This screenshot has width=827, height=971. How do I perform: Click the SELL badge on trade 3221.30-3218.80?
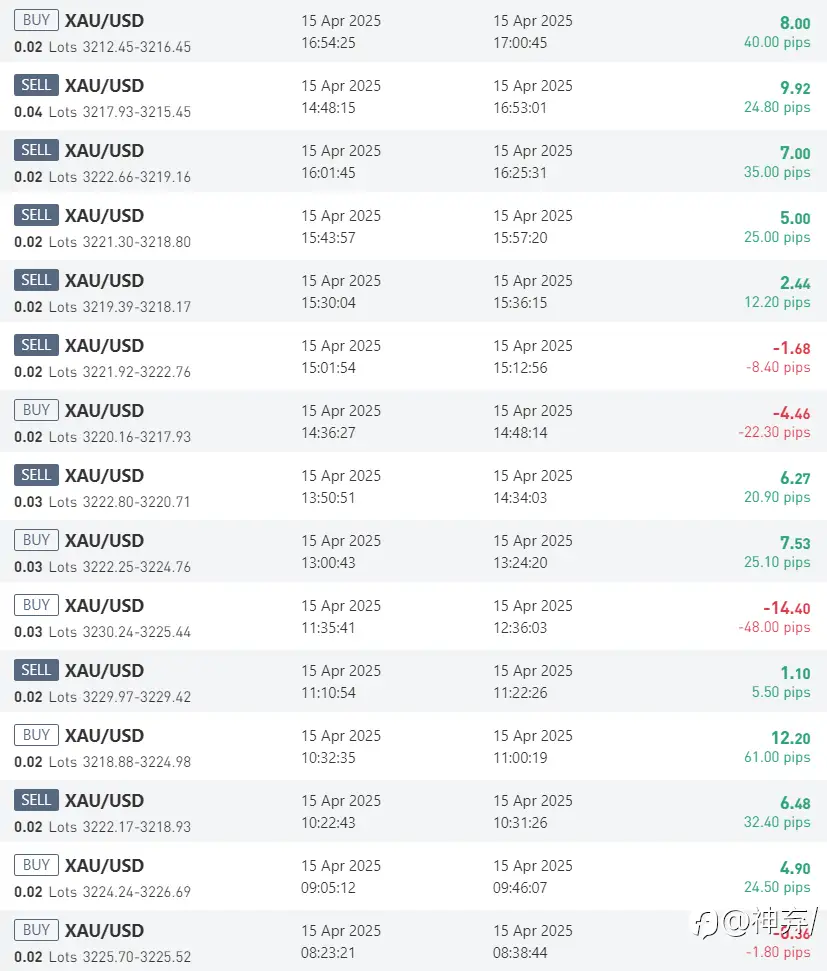37,215
